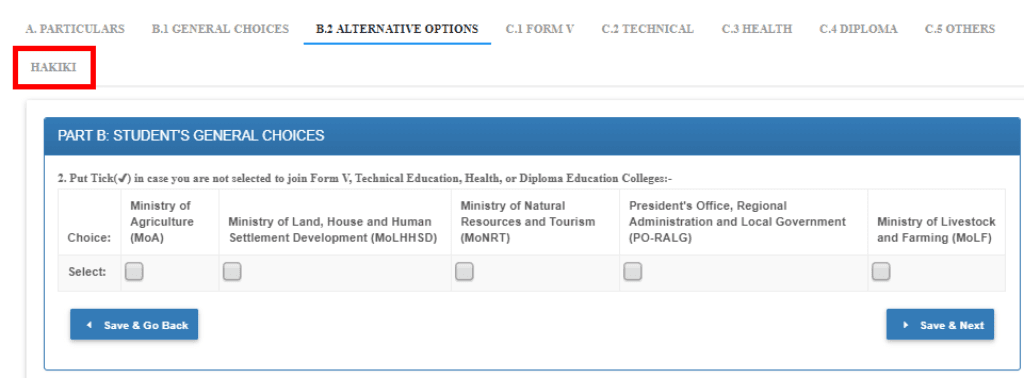The width and height of the screenshot is (1024, 378).
Task: Tick the Ministry of Agriculture checkbox
Action: (134, 272)
